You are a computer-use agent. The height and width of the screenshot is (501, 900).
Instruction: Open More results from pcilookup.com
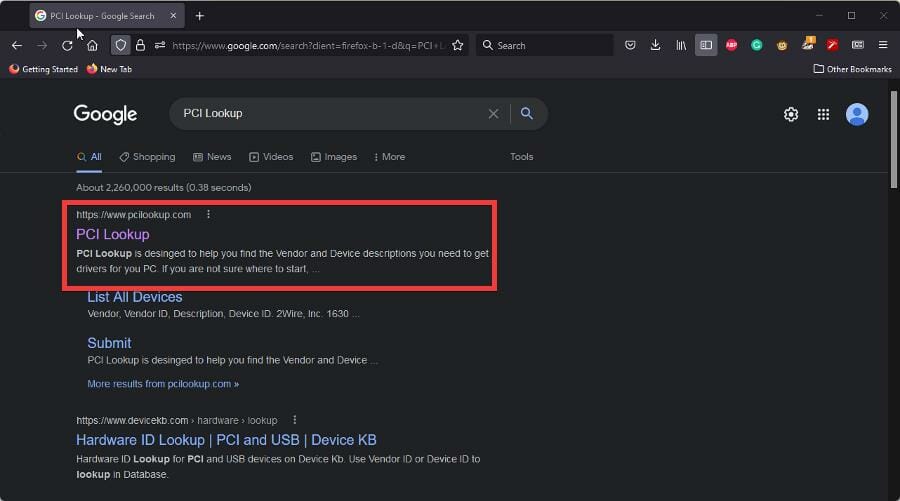click(163, 383)
